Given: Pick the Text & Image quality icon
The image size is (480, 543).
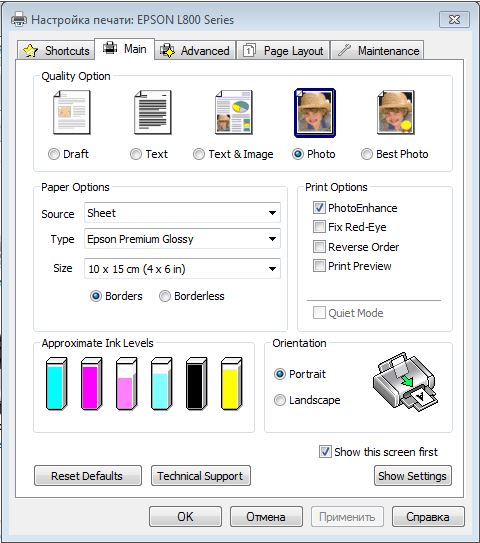Looking at the screenshot, I should 234,112.
